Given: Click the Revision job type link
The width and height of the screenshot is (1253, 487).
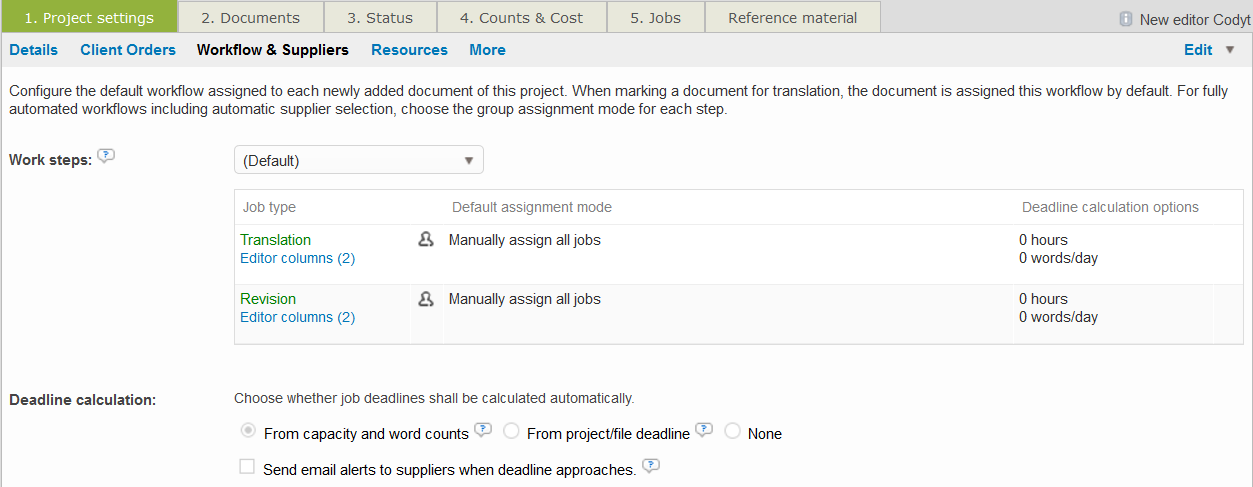Looking at the screenshot, I should pos(268,299).
